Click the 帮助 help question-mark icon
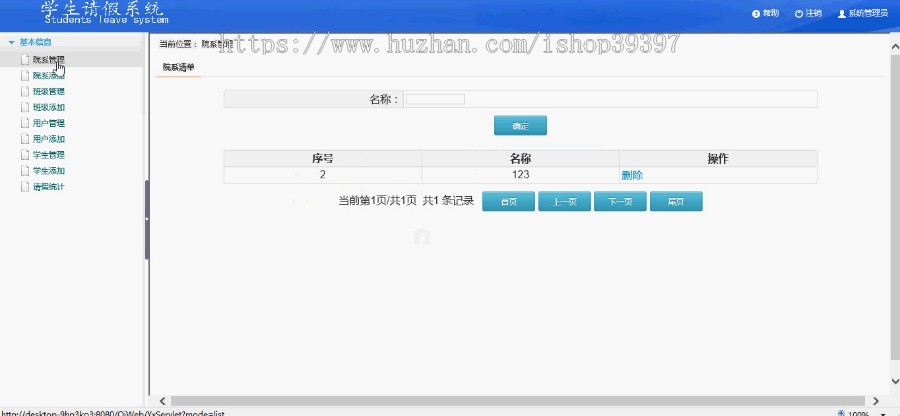The width and height of the screenshot is (900, 416). tap(756, 14)
